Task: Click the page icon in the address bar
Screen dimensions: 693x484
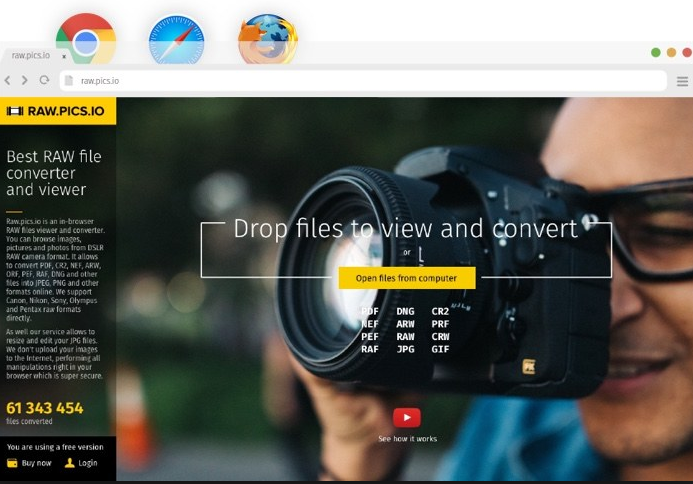Action: [69, 80]
